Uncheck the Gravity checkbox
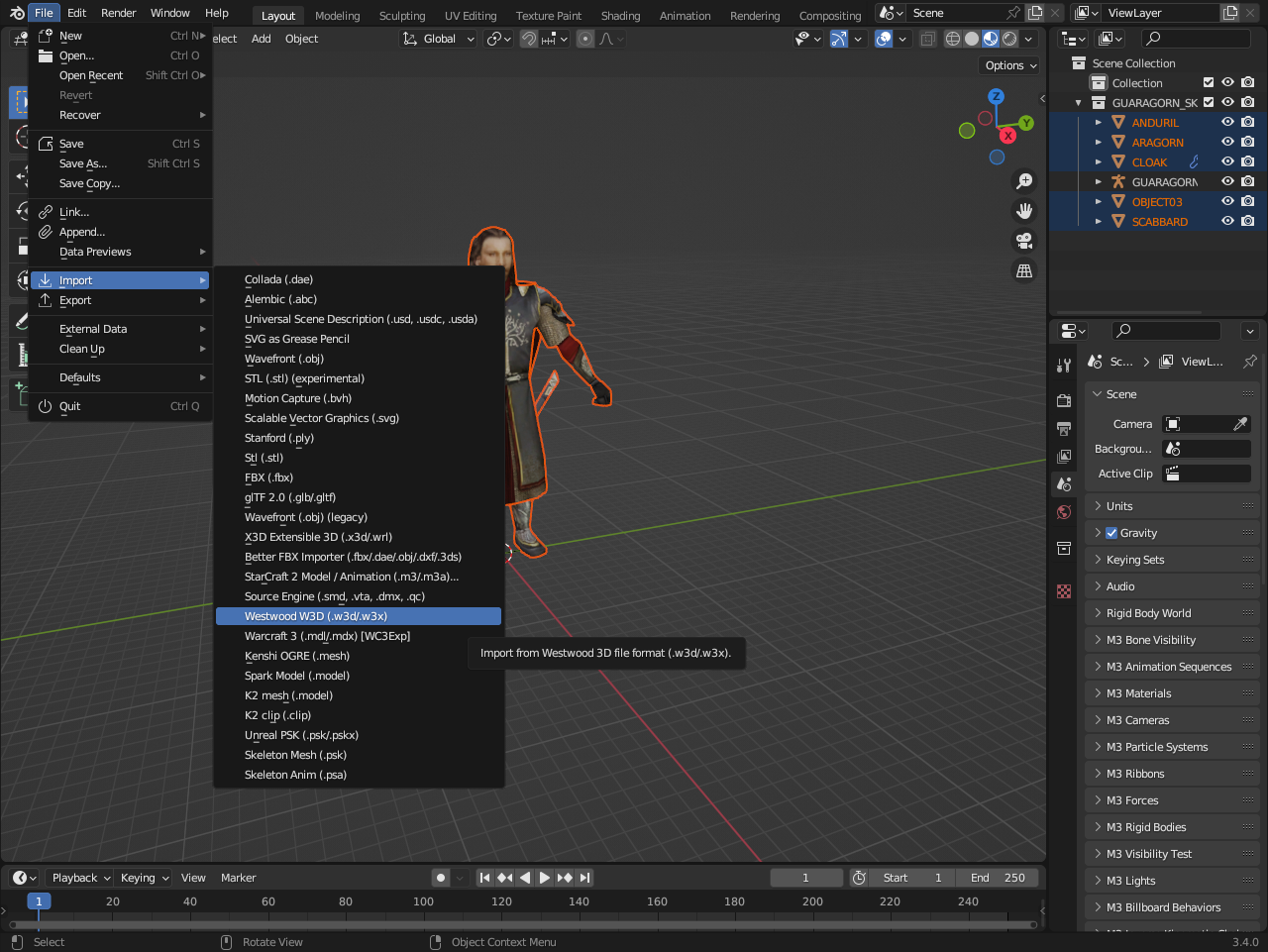 (1111, 533)
